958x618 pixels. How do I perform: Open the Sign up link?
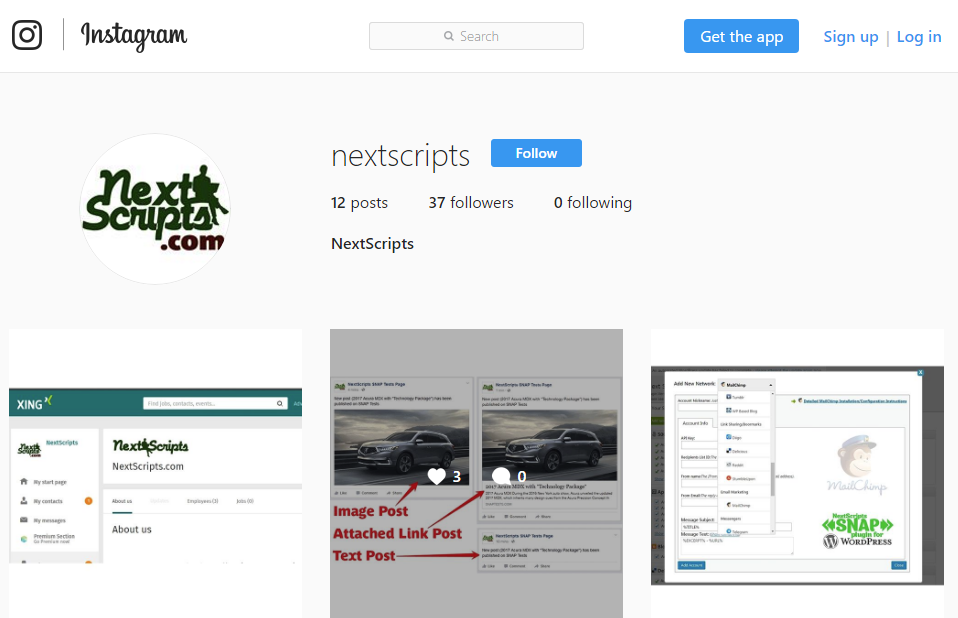pos(850,37)
